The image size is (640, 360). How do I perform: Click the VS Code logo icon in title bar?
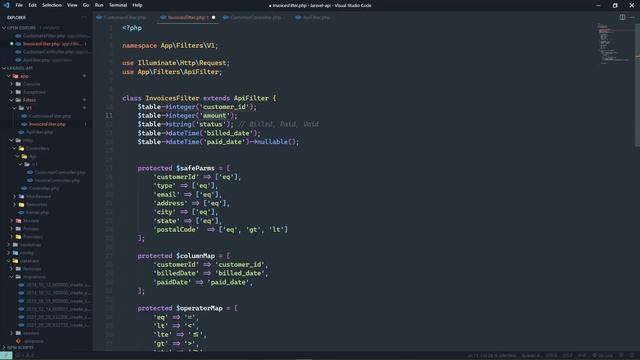pyautogui.click(x=6, y=5)
